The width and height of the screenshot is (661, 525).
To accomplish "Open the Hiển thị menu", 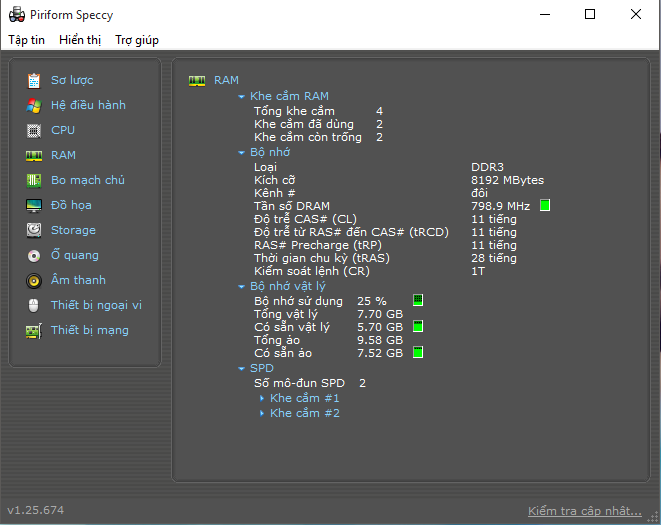I will click(80, 40).
